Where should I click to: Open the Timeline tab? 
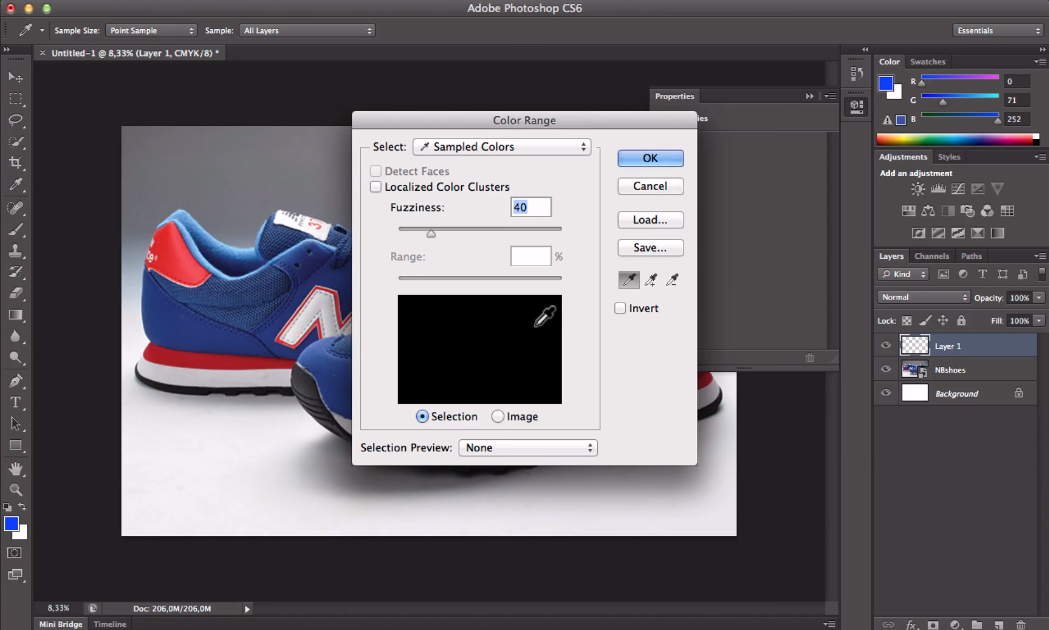coord(110,624)
